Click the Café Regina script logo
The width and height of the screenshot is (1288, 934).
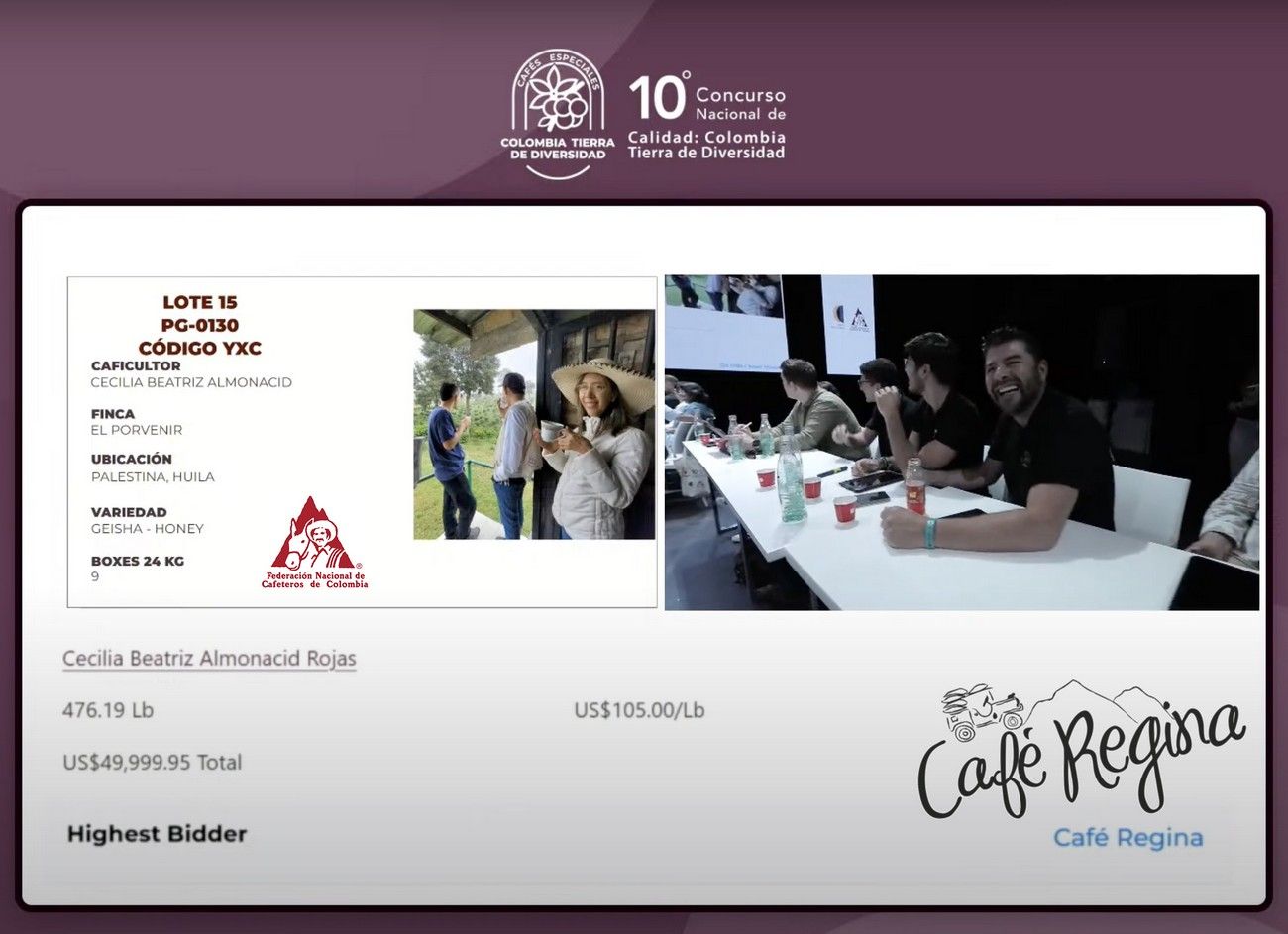point(1080,750)
